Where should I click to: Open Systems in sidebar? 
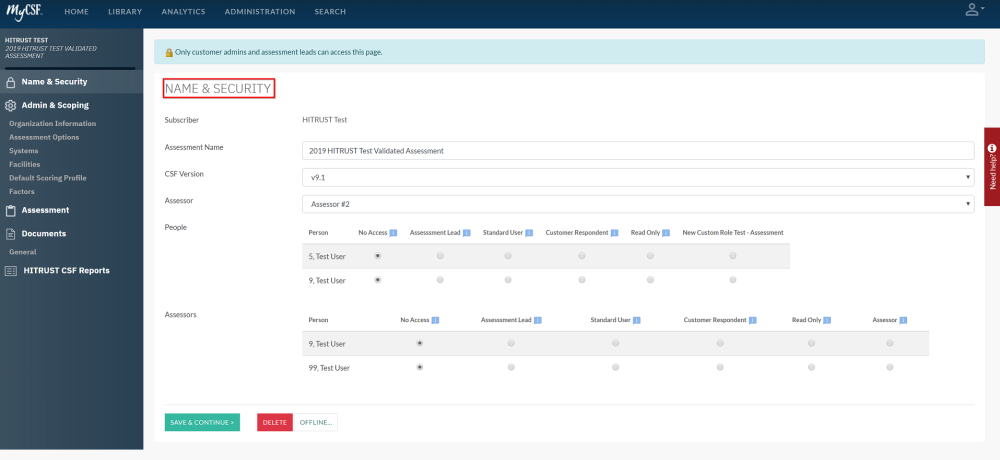coord(24,151)
